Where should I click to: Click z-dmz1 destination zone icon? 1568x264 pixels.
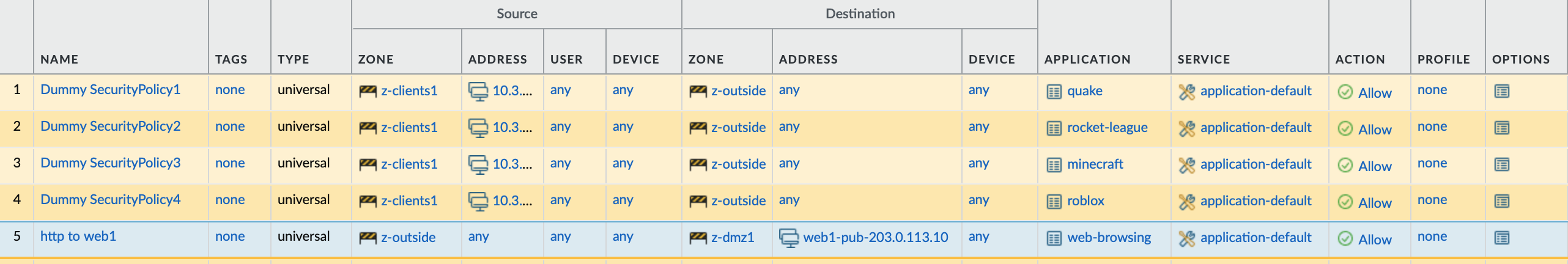point(698,238)
